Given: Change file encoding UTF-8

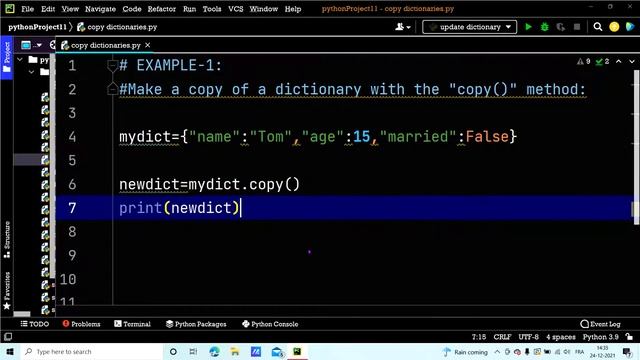Looking at the screenshot, I should [x=529, y=337].
